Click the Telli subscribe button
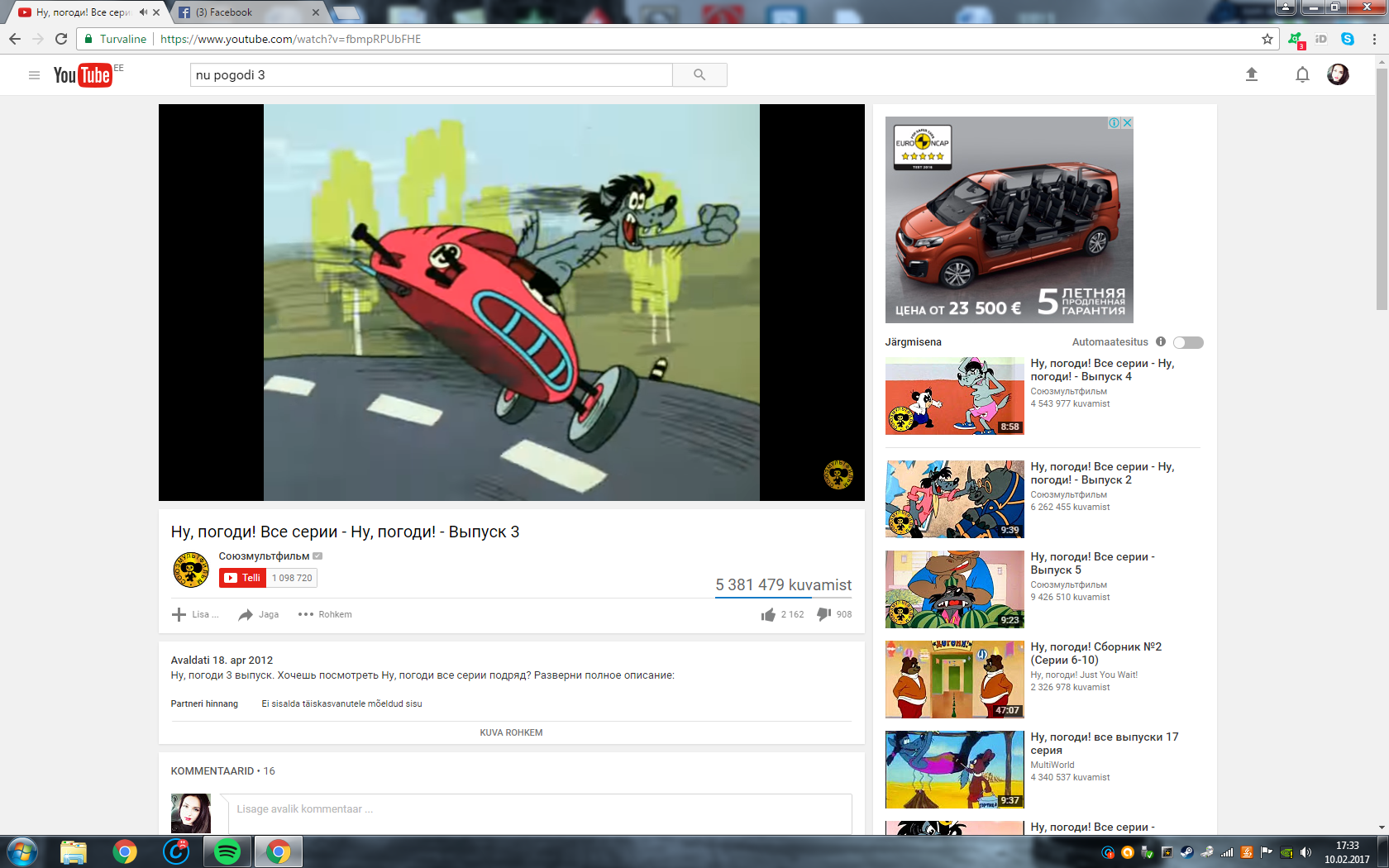1389x868 pixels. click(243, 578)
